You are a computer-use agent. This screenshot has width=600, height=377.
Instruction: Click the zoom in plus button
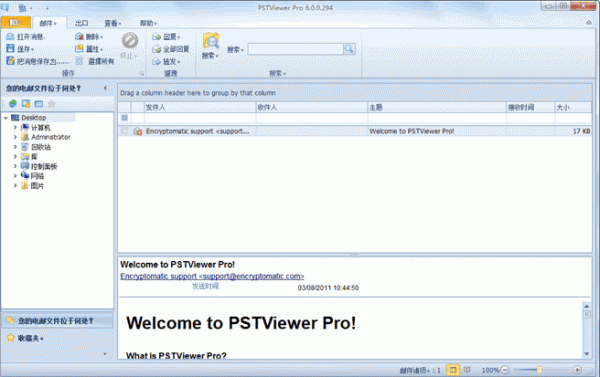pos(577,370)
